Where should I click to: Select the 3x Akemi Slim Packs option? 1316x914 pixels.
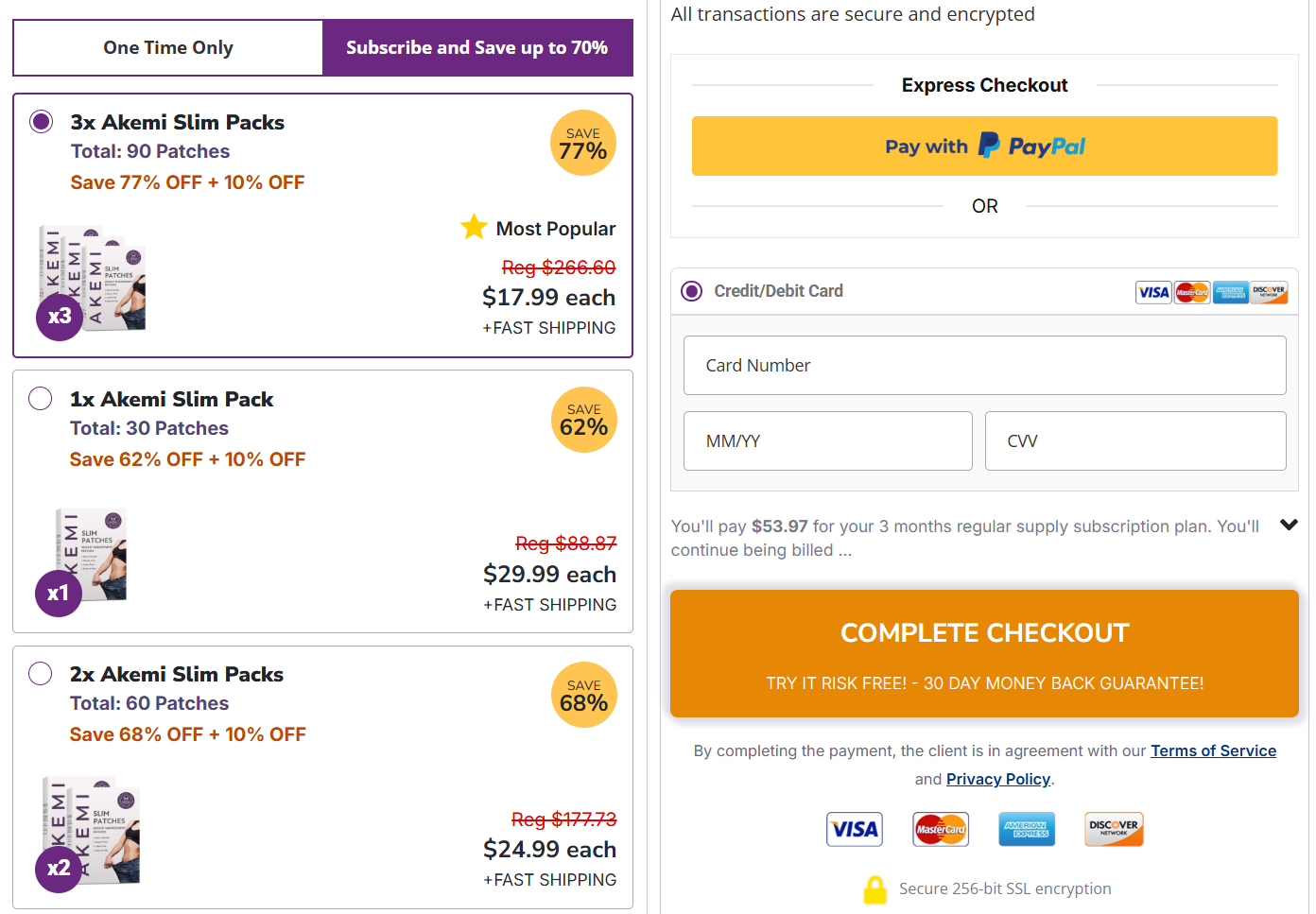click(42, 122)
